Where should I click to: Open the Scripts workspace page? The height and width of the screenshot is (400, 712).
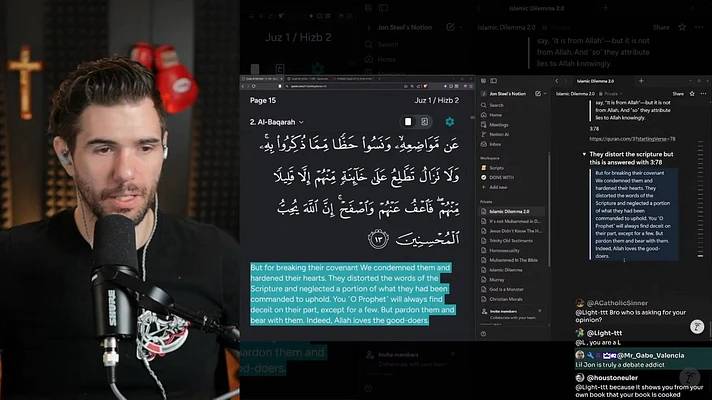click(x=513, y=168)
